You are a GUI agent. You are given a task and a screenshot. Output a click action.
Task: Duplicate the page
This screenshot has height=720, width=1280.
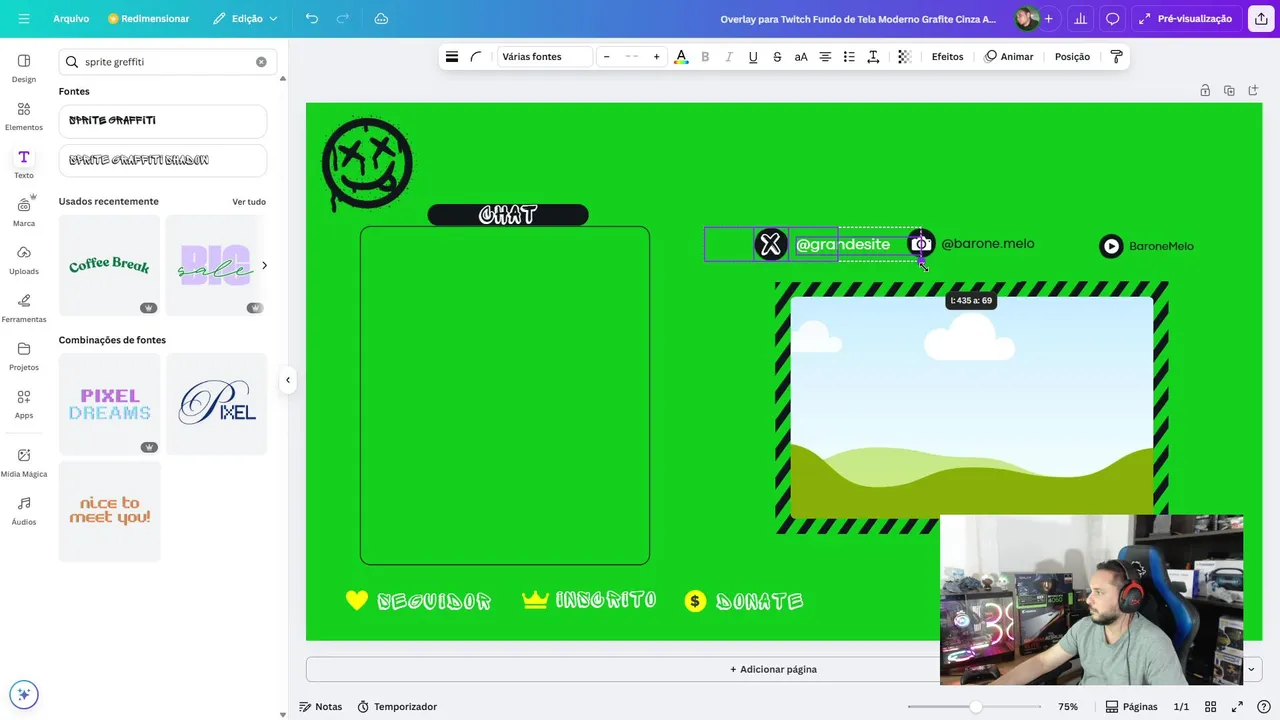[1229, 90]
